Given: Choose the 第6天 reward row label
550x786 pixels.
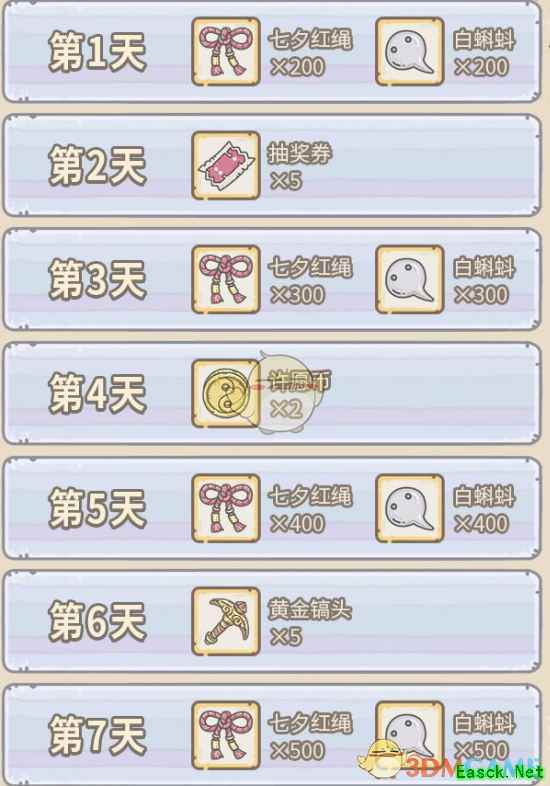Looking at the screenshot, I should click(97, 622).
